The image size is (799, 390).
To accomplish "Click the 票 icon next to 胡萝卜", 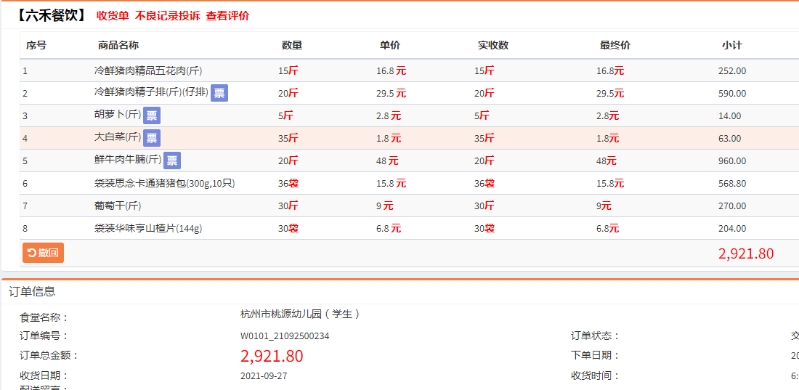I will [152, 115].
